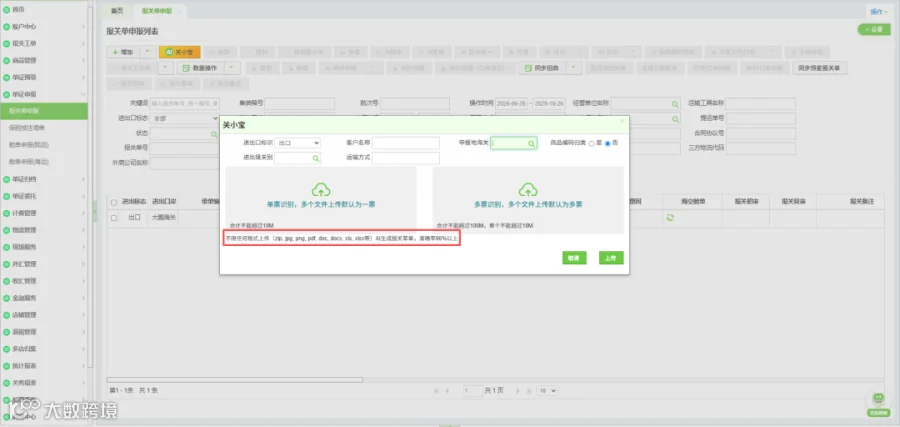Click the 单证归档 sidebar circle icon

pos(6,179)
